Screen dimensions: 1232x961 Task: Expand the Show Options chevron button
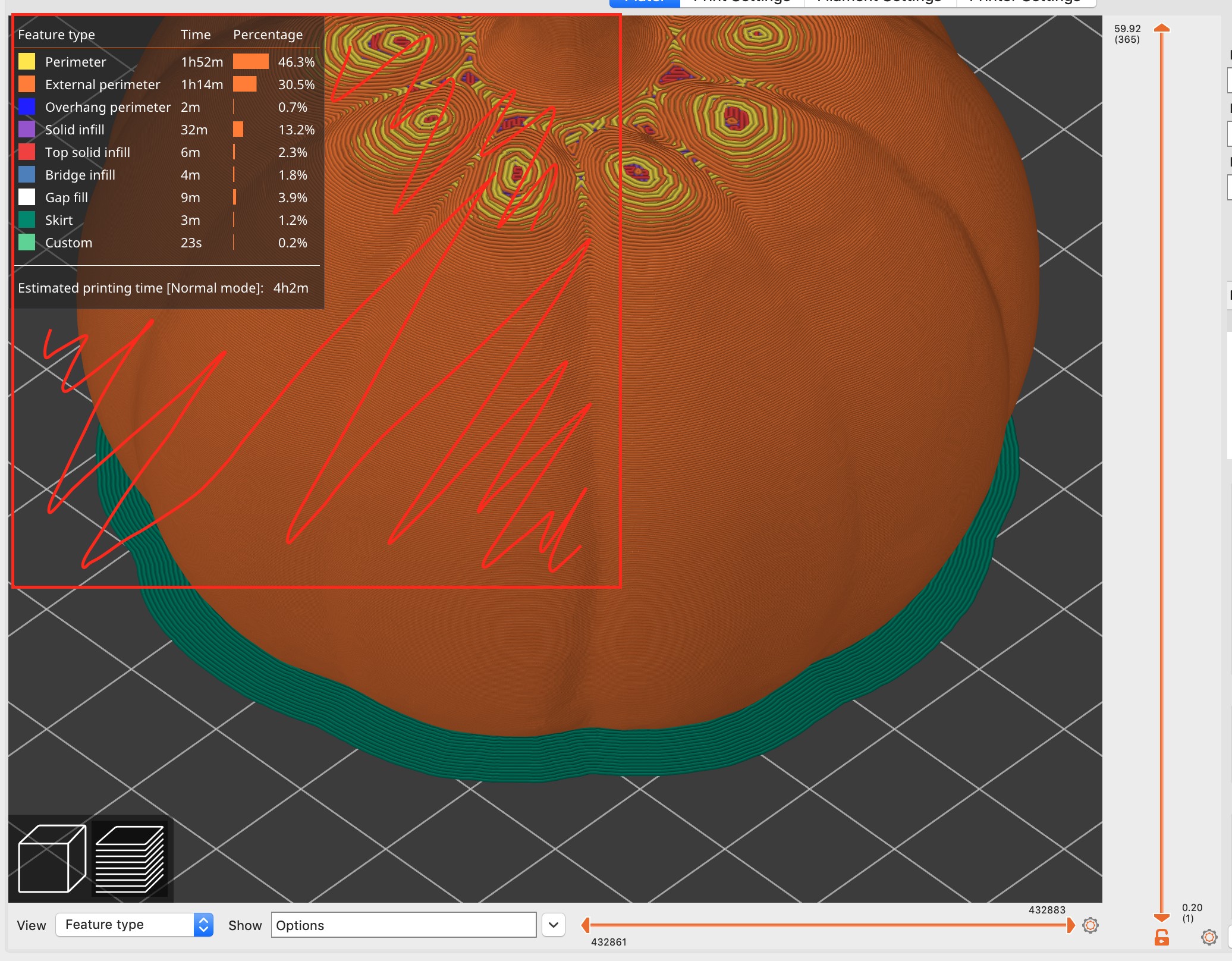[x=554, y=925]
